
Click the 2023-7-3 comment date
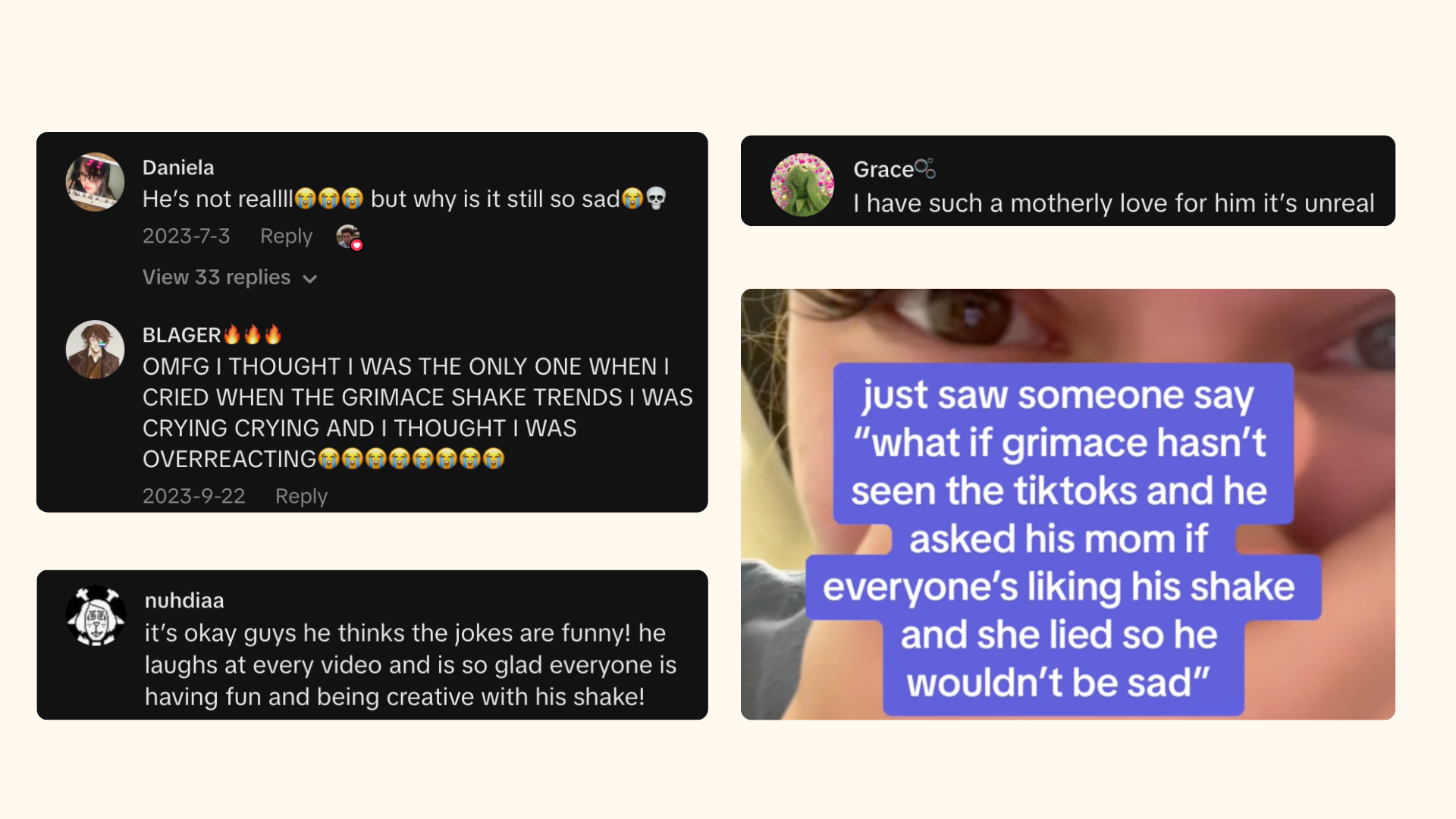pos(186,237)
